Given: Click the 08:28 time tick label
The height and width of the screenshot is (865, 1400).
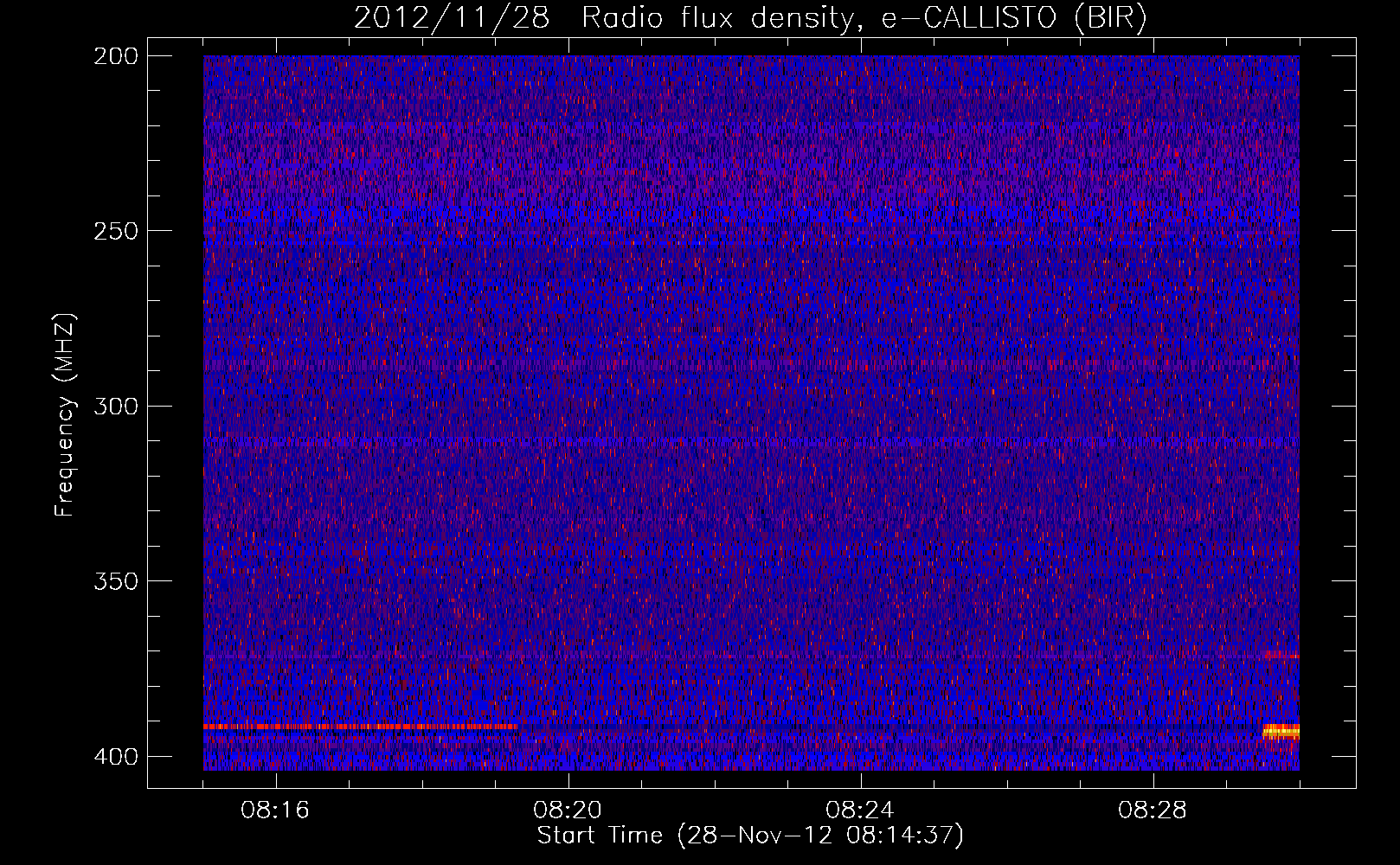Looking at the screenshot, I should coord(1153,811).
